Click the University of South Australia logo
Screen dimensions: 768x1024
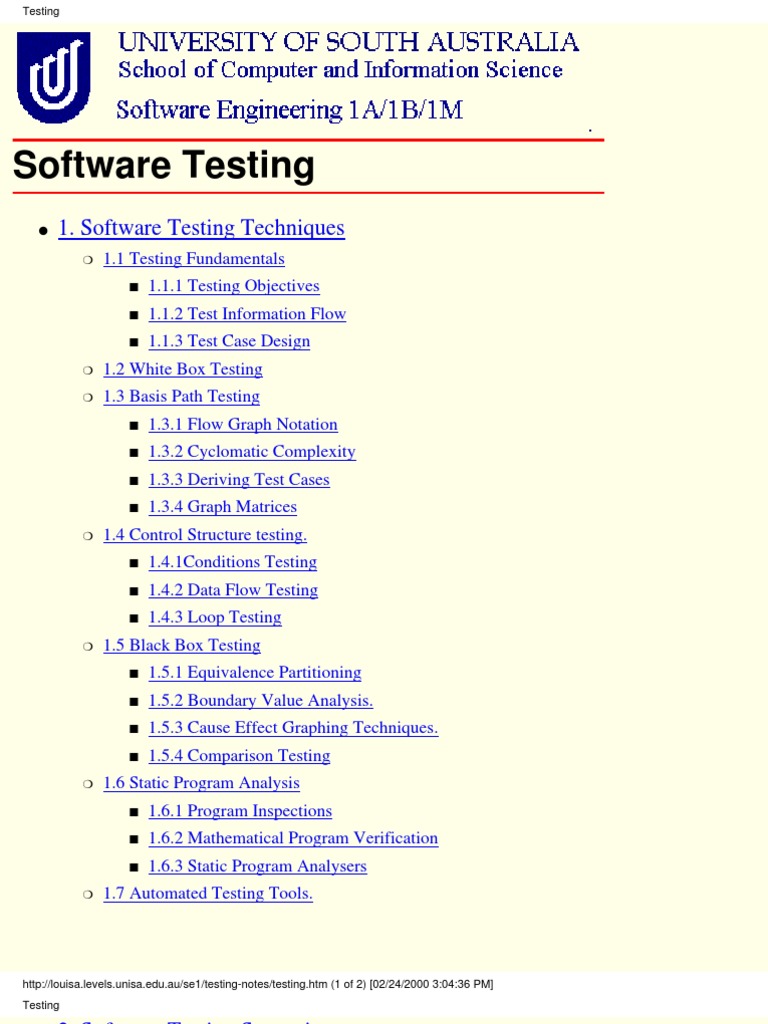pos(54,77)
